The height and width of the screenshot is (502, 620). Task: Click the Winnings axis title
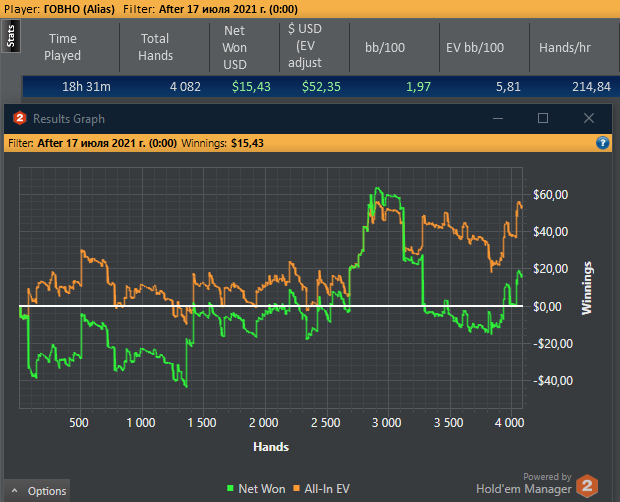click(587, 288)
